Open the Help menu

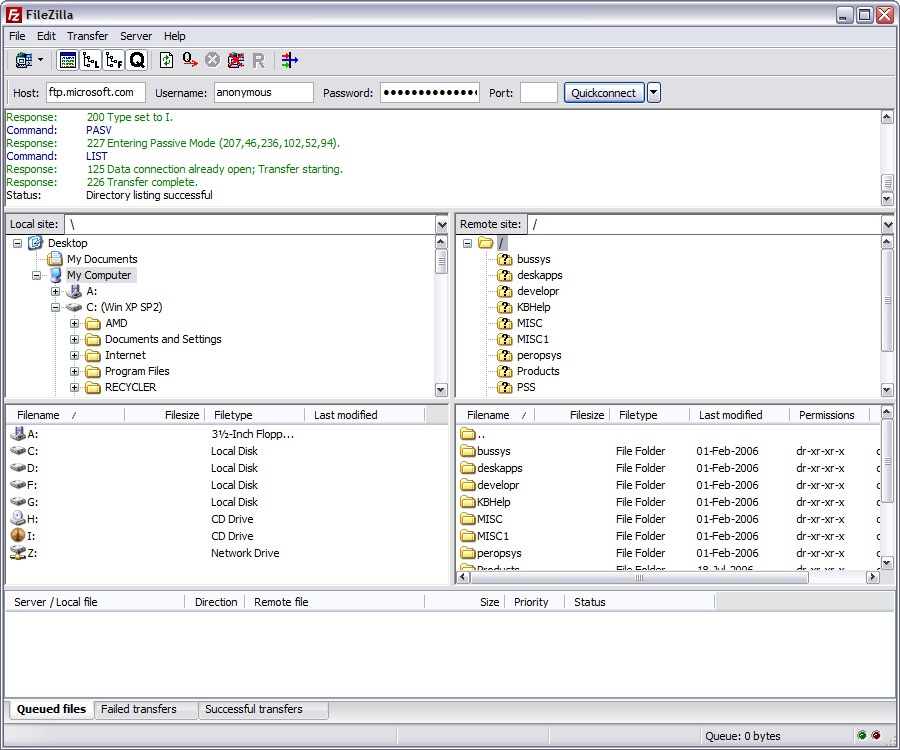[x=174, y=36]
